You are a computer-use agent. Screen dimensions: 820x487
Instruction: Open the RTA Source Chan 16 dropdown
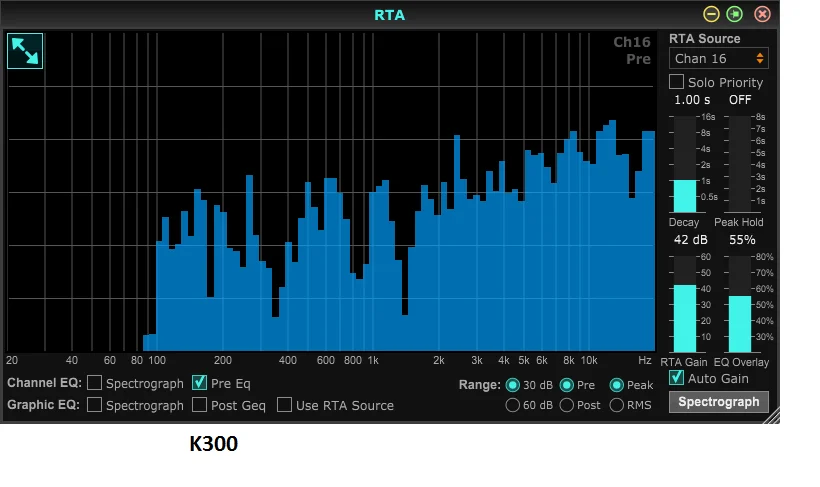pos(719,59)
